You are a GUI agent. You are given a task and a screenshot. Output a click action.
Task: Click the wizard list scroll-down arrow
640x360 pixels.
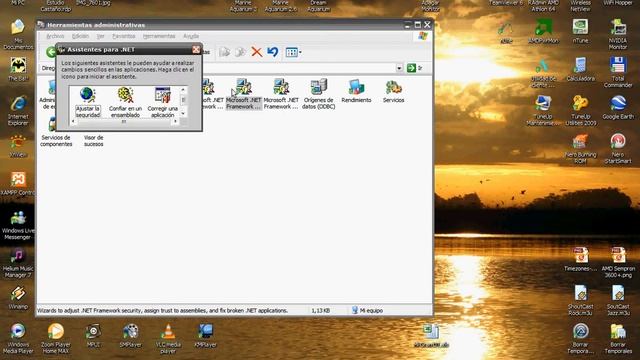tap(183, 114)
